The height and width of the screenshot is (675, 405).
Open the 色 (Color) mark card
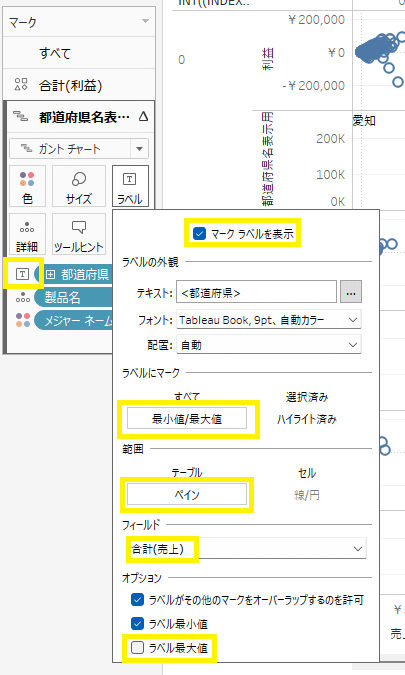click(x=27, y=186)
